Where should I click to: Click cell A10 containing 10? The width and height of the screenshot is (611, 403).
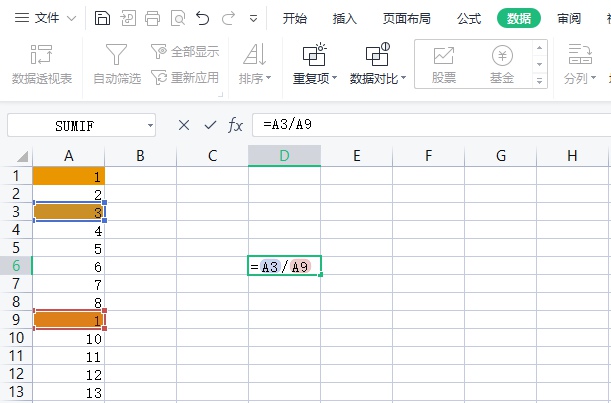tap(69, 338)
